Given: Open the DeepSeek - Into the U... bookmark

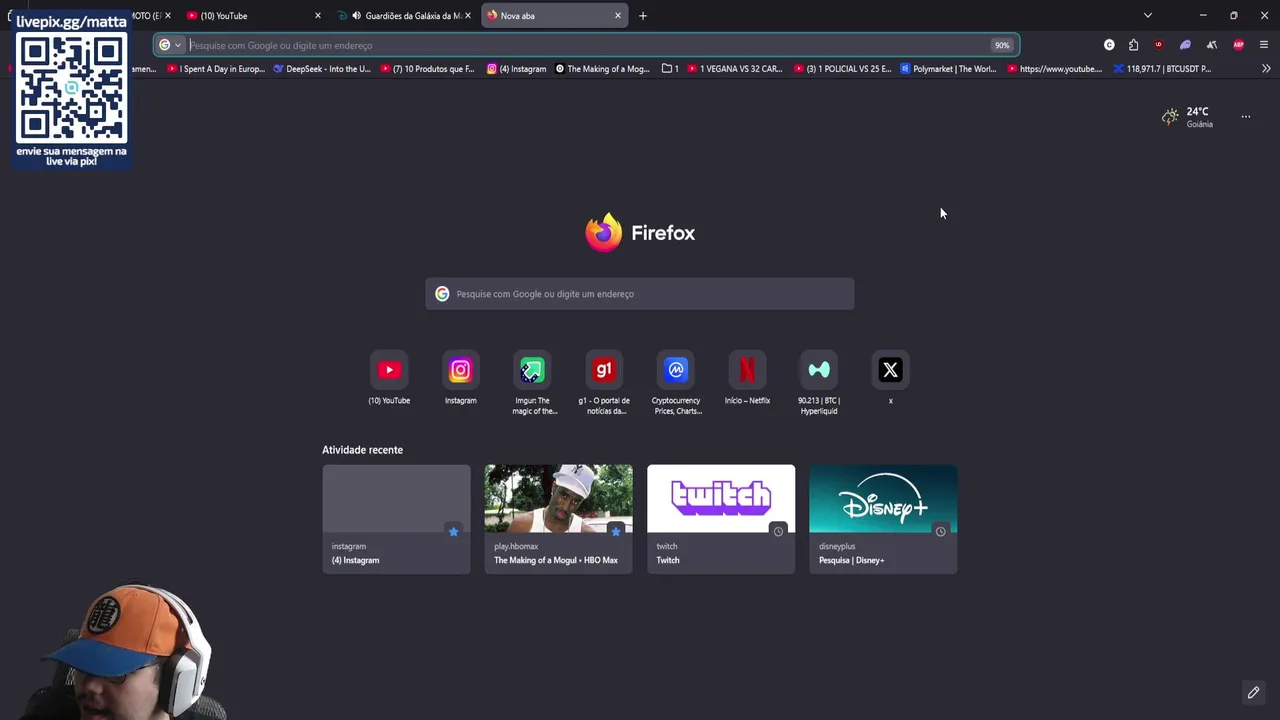Looking at the screenshot, I should coord(322,69).
